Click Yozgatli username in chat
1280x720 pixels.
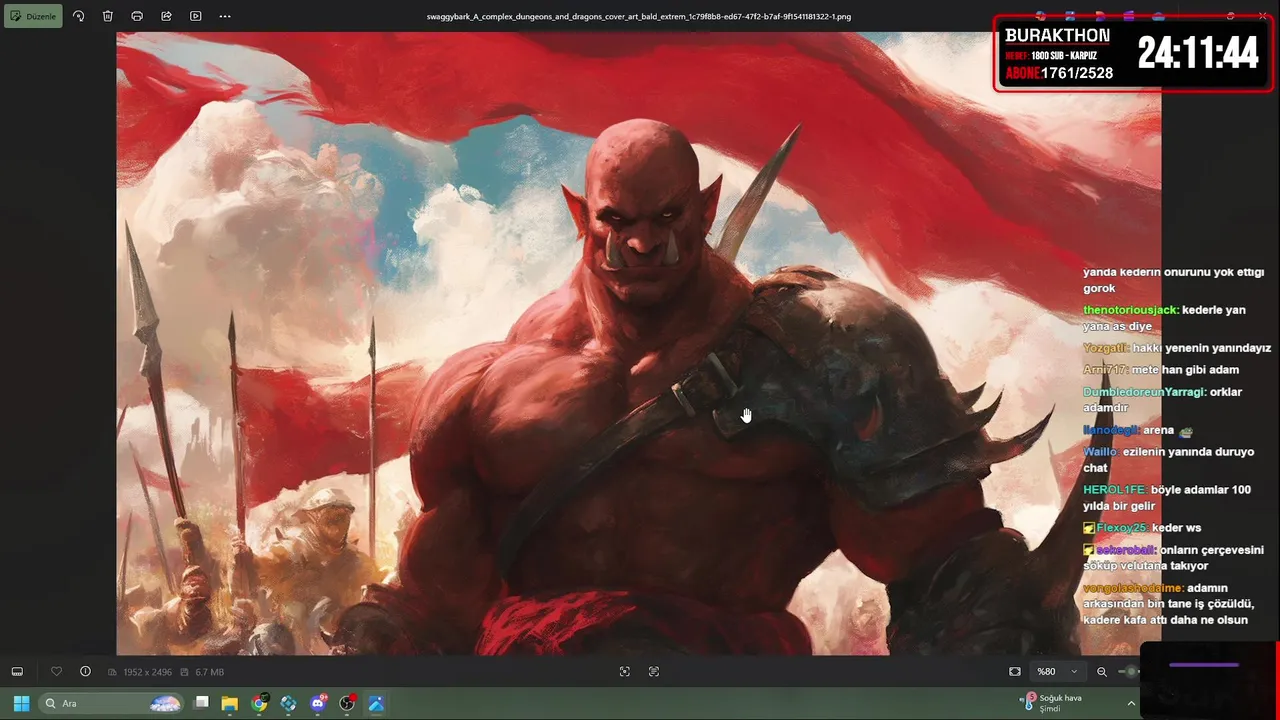click(x=1105, y=348)
